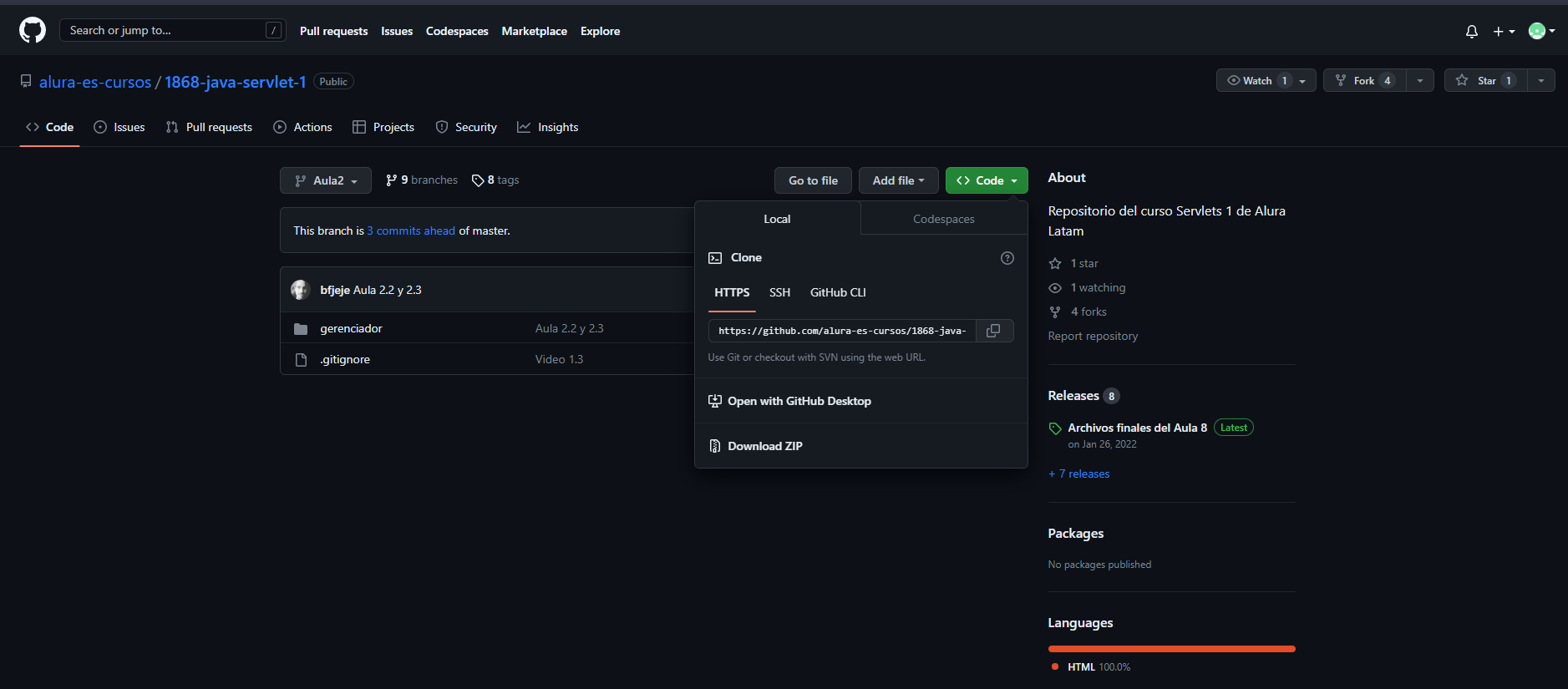This screenshot has width=1568, height=689.
Task: Open the Projects tab
Action: click(383, 127)
